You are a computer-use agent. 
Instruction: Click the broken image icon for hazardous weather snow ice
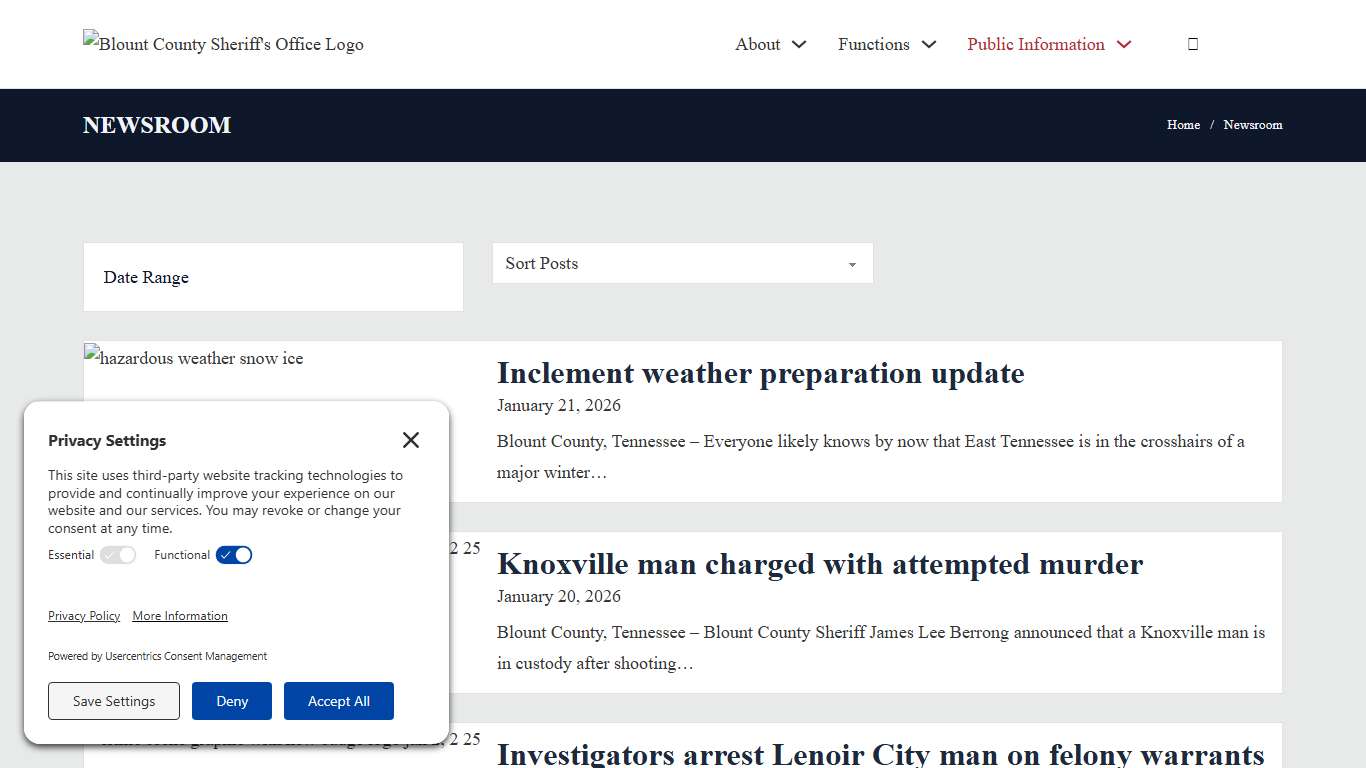coord(92,352)
